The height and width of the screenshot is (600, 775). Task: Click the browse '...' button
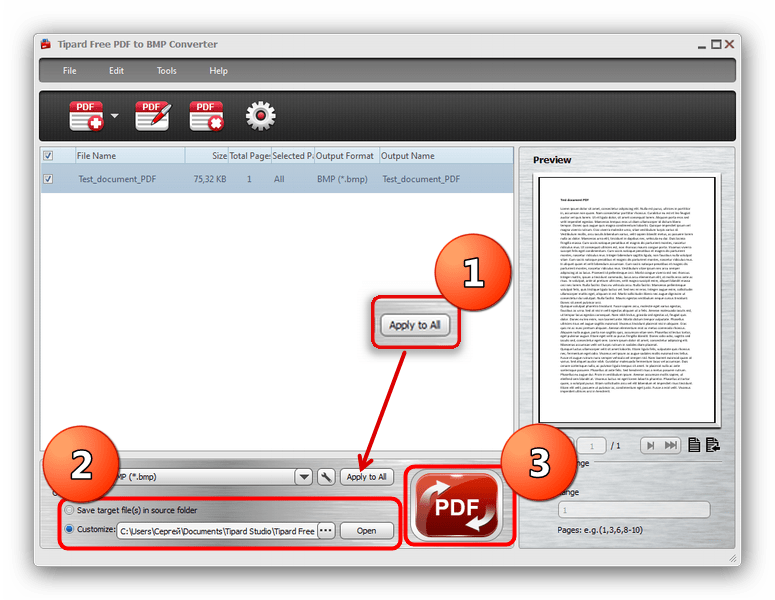326,530
